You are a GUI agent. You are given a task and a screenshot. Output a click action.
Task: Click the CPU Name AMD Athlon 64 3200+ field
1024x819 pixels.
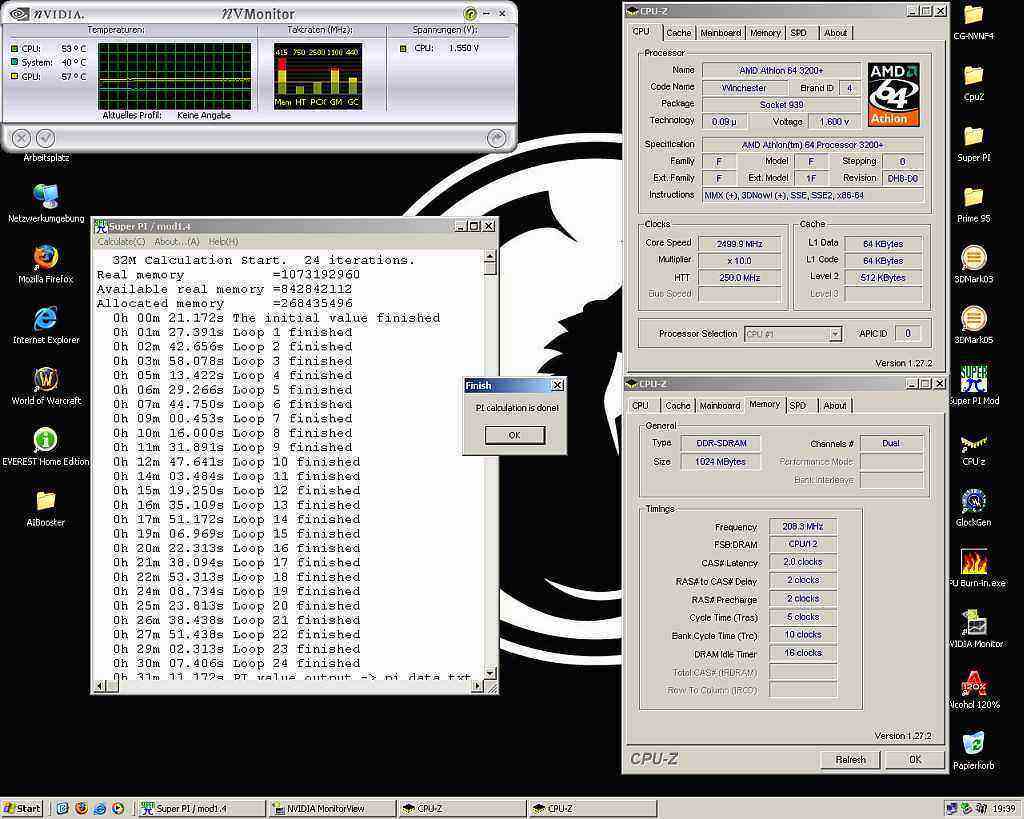click(781, 71)
